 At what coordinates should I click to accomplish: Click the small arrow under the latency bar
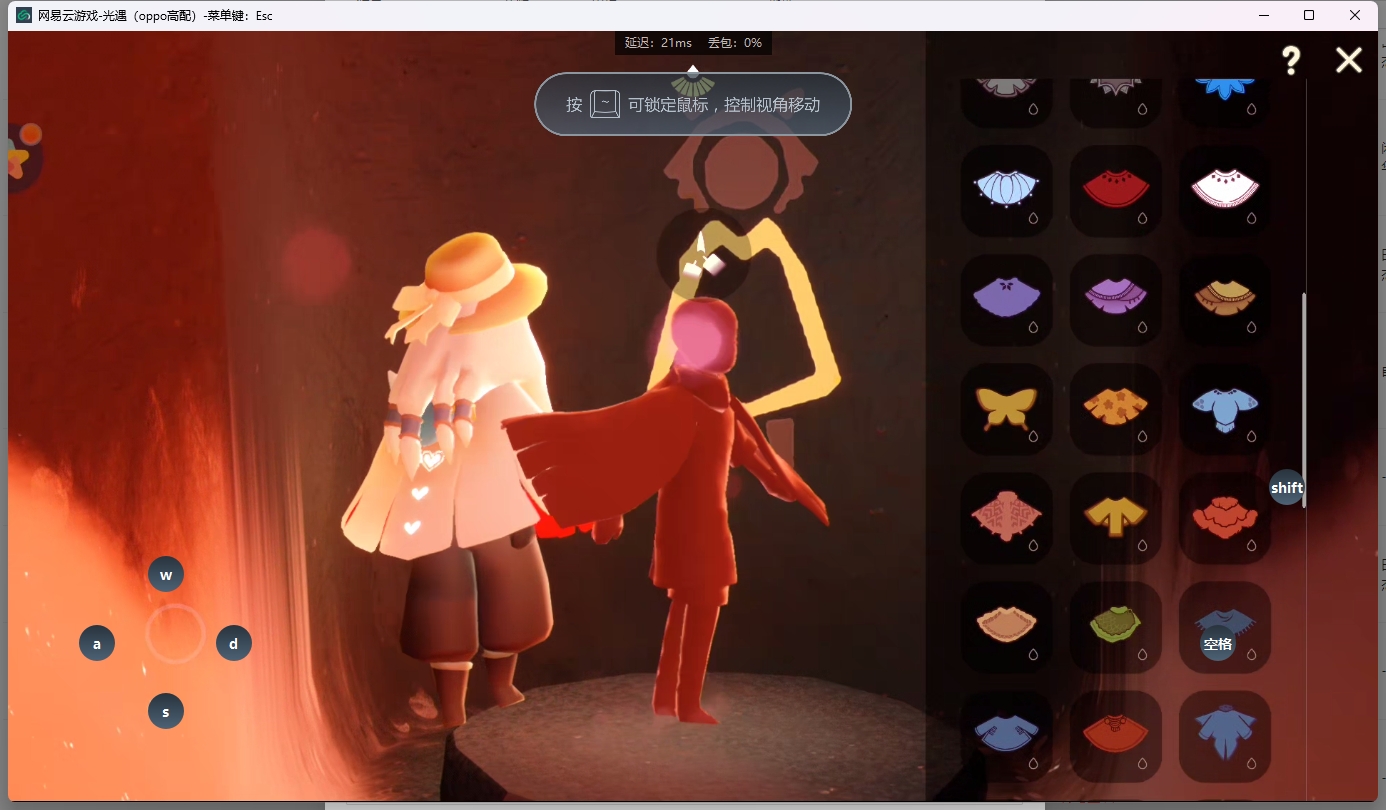pyautogui.click(x=693, y=67)
